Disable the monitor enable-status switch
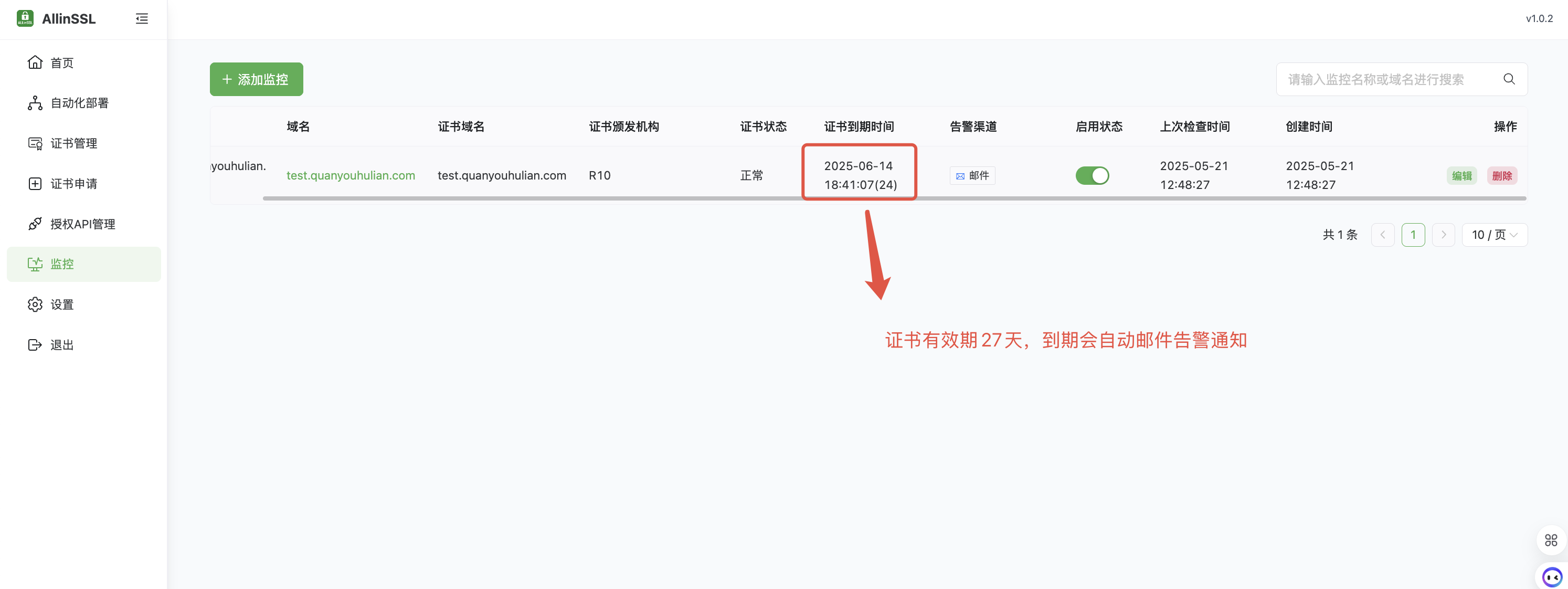The width and height of the screenshot is (1568, 589). coord(1092,175)
